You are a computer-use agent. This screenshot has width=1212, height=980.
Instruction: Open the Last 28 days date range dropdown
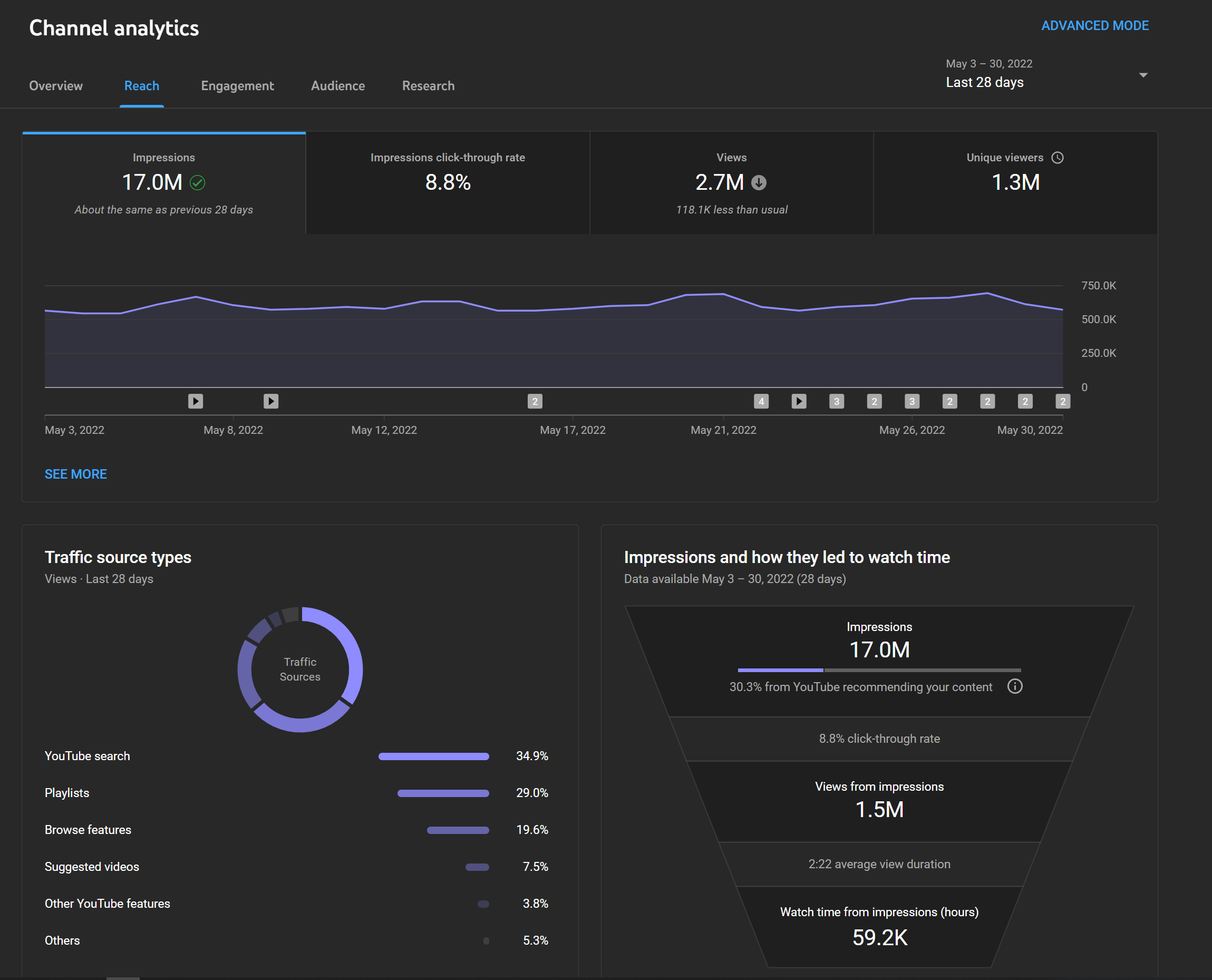pyautogui.click(x=1047, y=74)
